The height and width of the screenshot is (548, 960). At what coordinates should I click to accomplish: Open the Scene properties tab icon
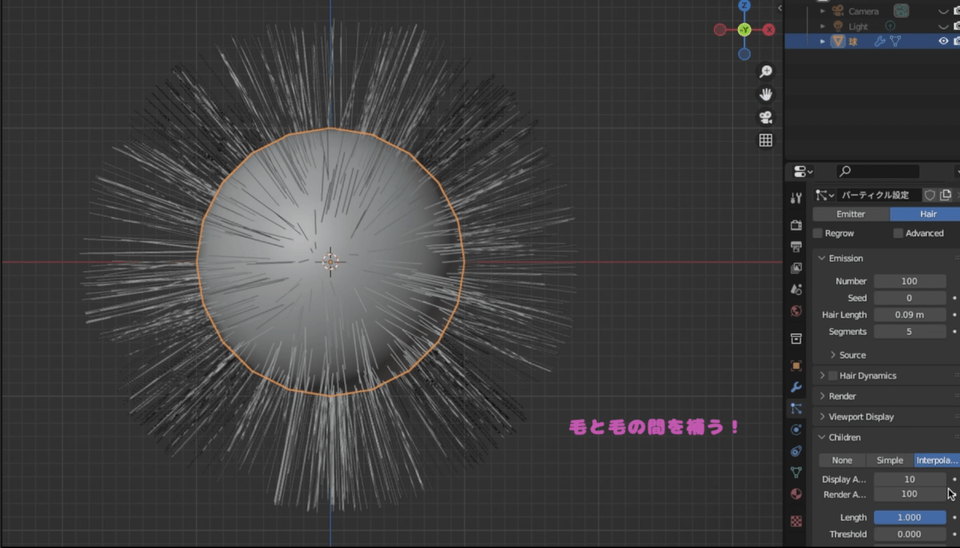pos(796,289)
